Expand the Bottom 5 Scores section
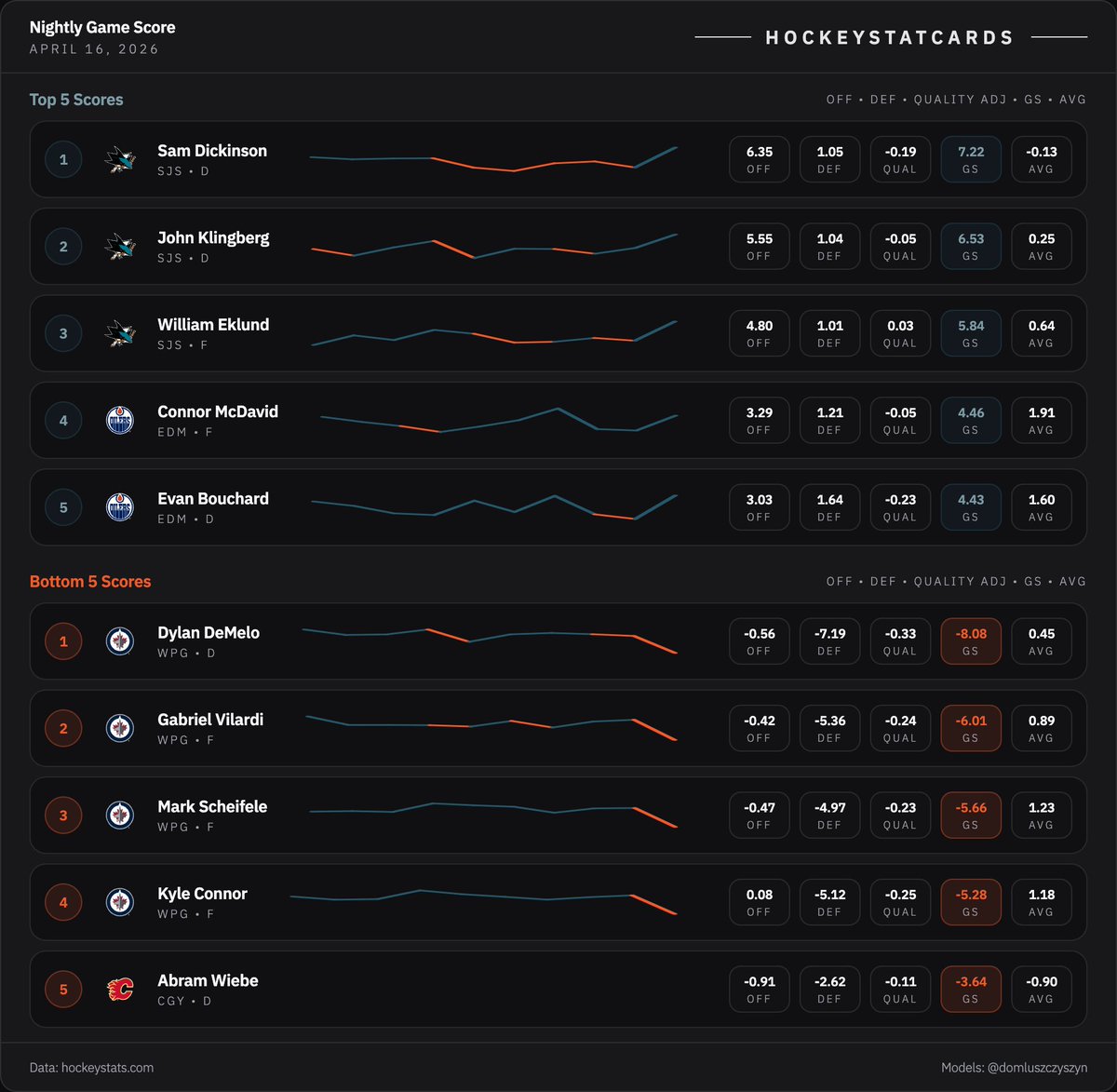Screen dimensions: 1117x1092 (x=90, y=580)
